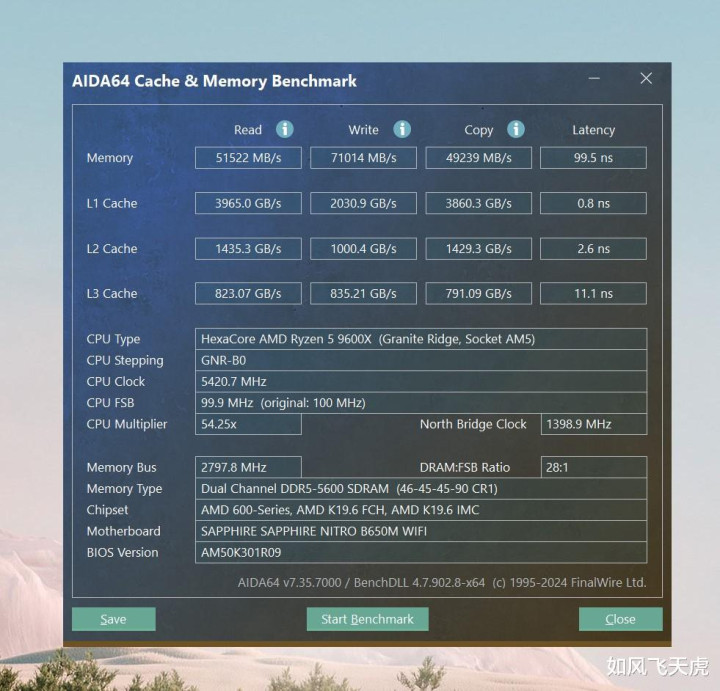Click the L2 Cache Write 1000.4 GB/s value
This screenshot has width=720, height=691.
coord(363,248)
